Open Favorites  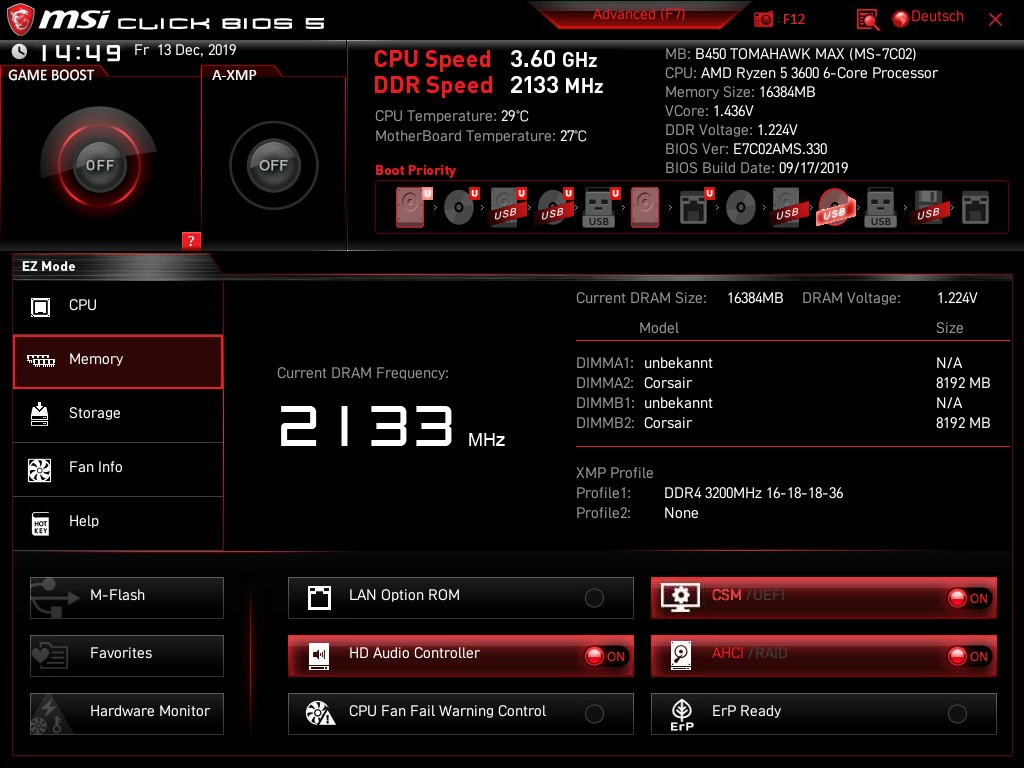click(x=127, y=655)
